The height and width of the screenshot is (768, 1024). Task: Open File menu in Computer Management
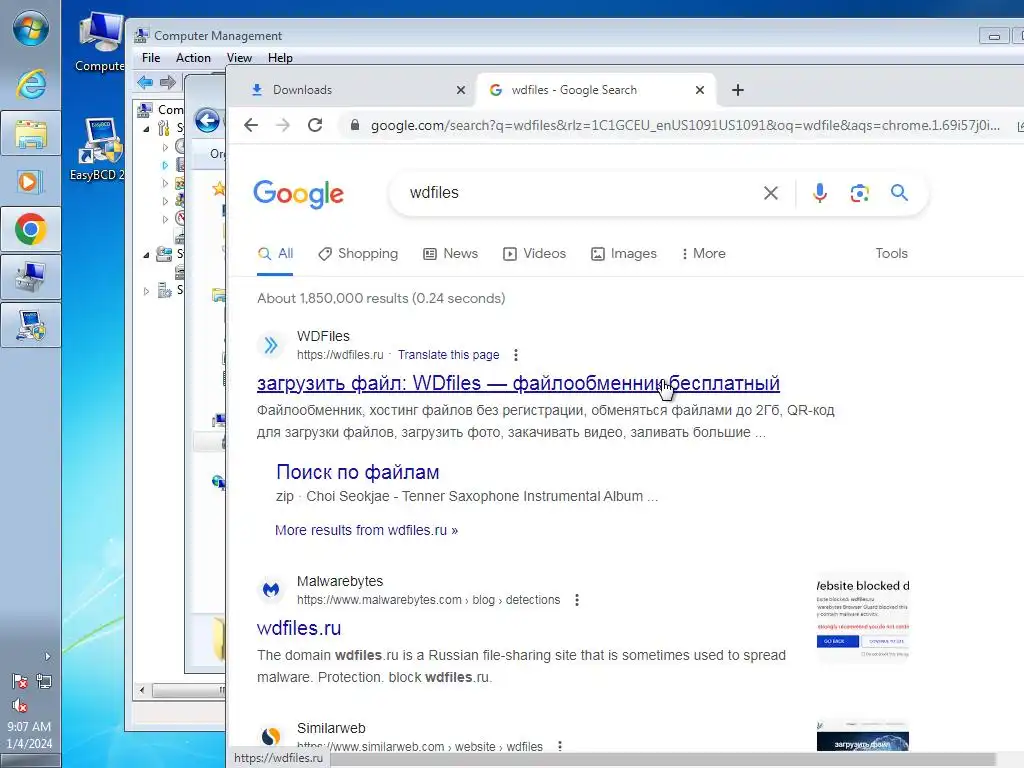click(x=151, y=57)
